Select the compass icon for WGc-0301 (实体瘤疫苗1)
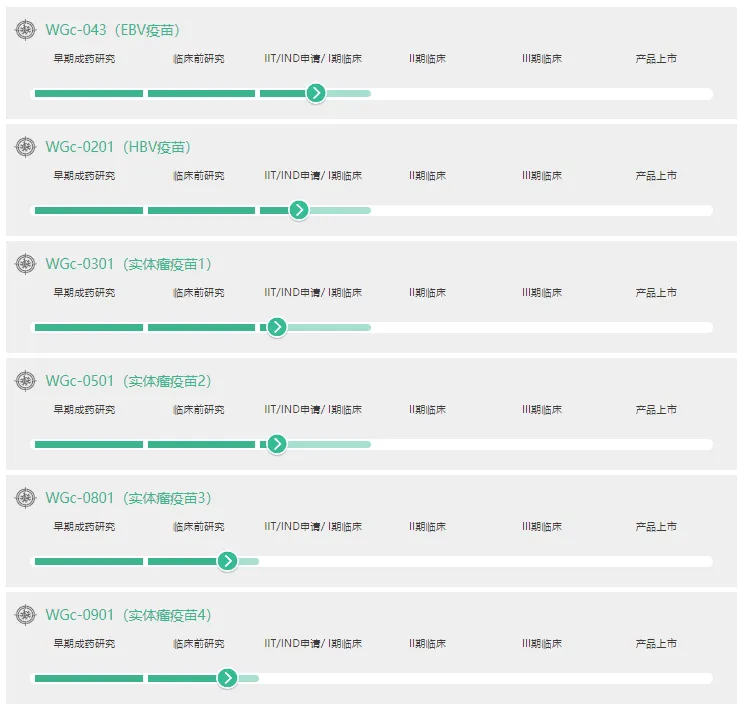The width and height of the screenshot is (740, 707). pos(25,264)
